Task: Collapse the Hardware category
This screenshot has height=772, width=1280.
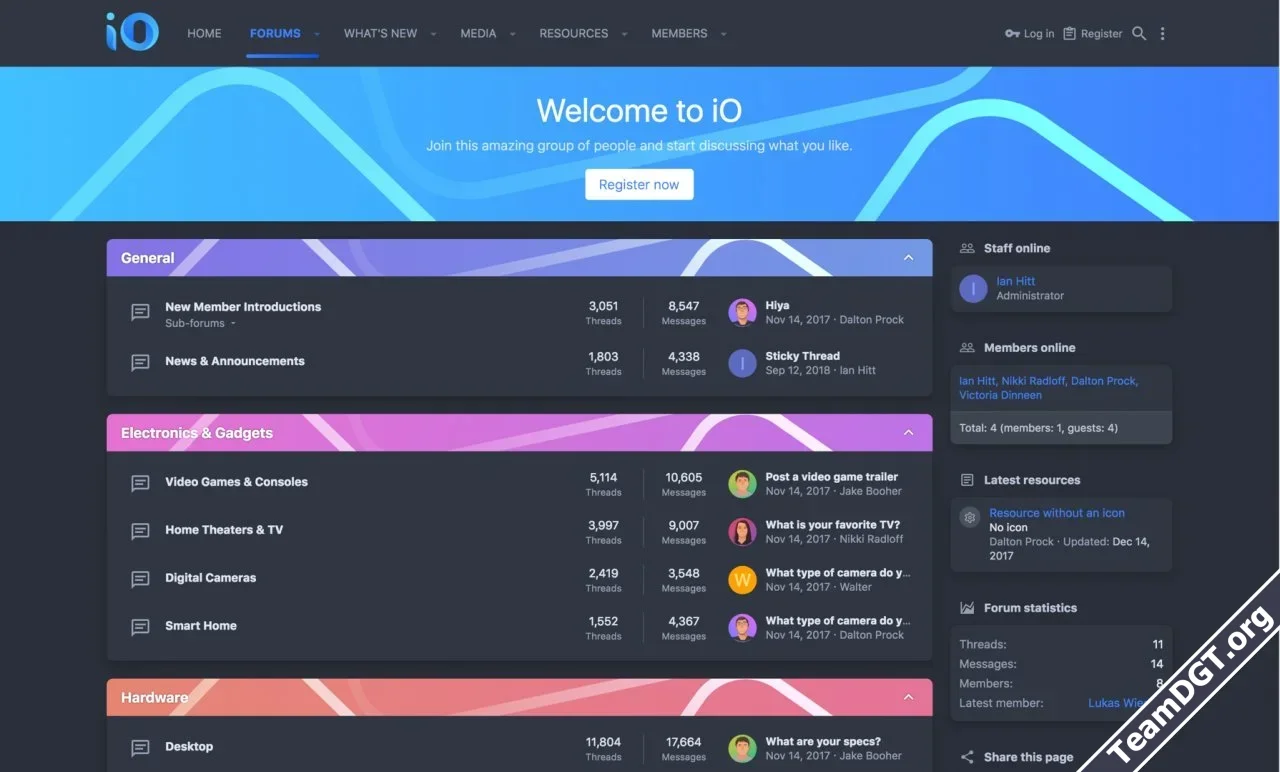Action: 908,697
